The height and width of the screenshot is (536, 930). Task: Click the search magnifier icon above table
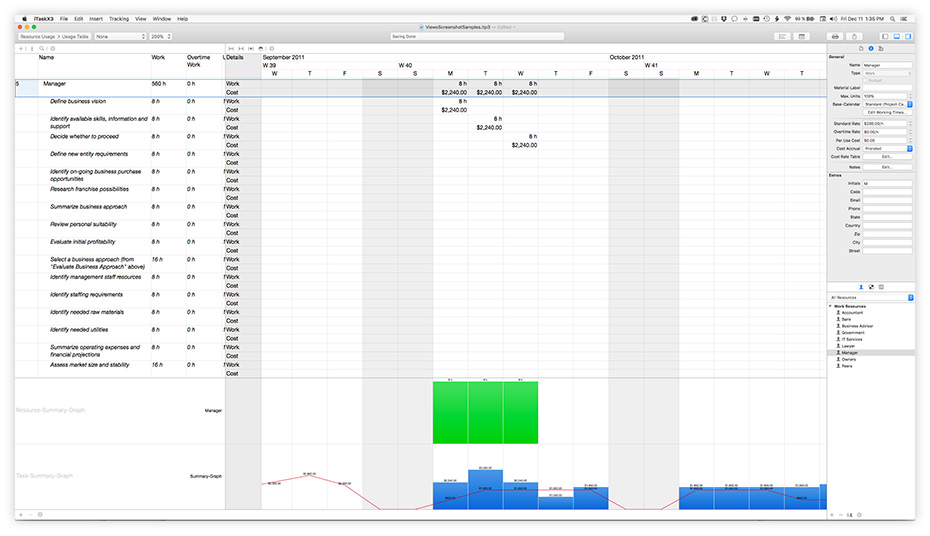point(42,49)
